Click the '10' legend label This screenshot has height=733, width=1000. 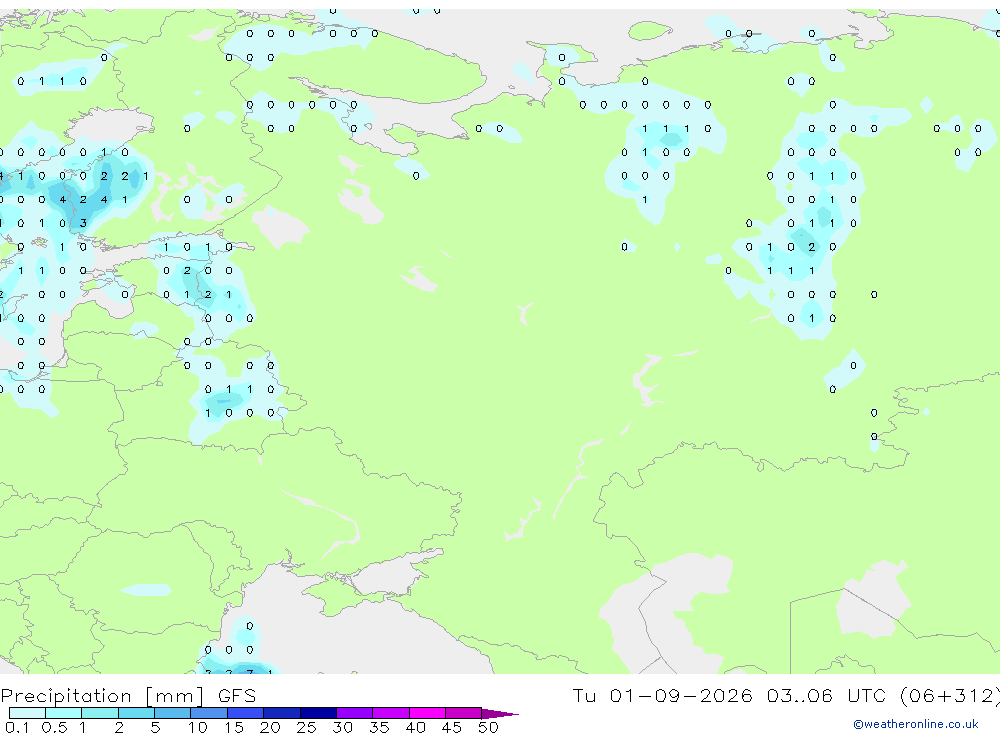198,727
